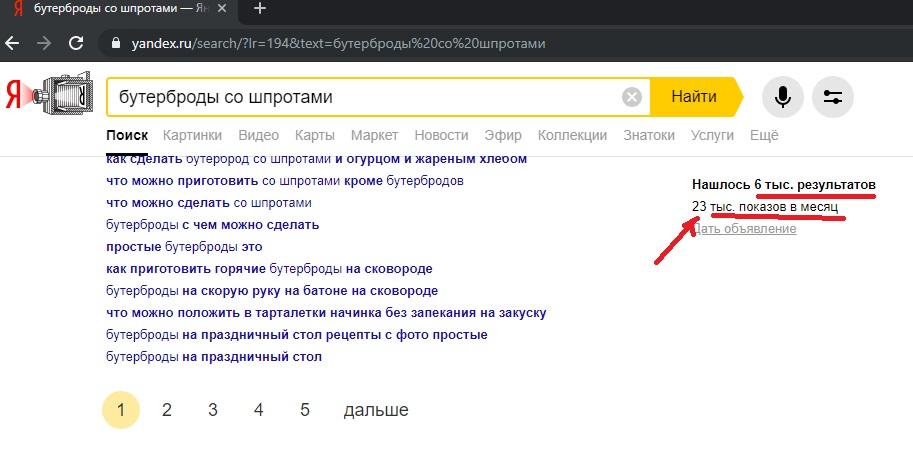Open suggestion праздничный стол рецепты с фото

pyautogui.click(x=297, y=335)
